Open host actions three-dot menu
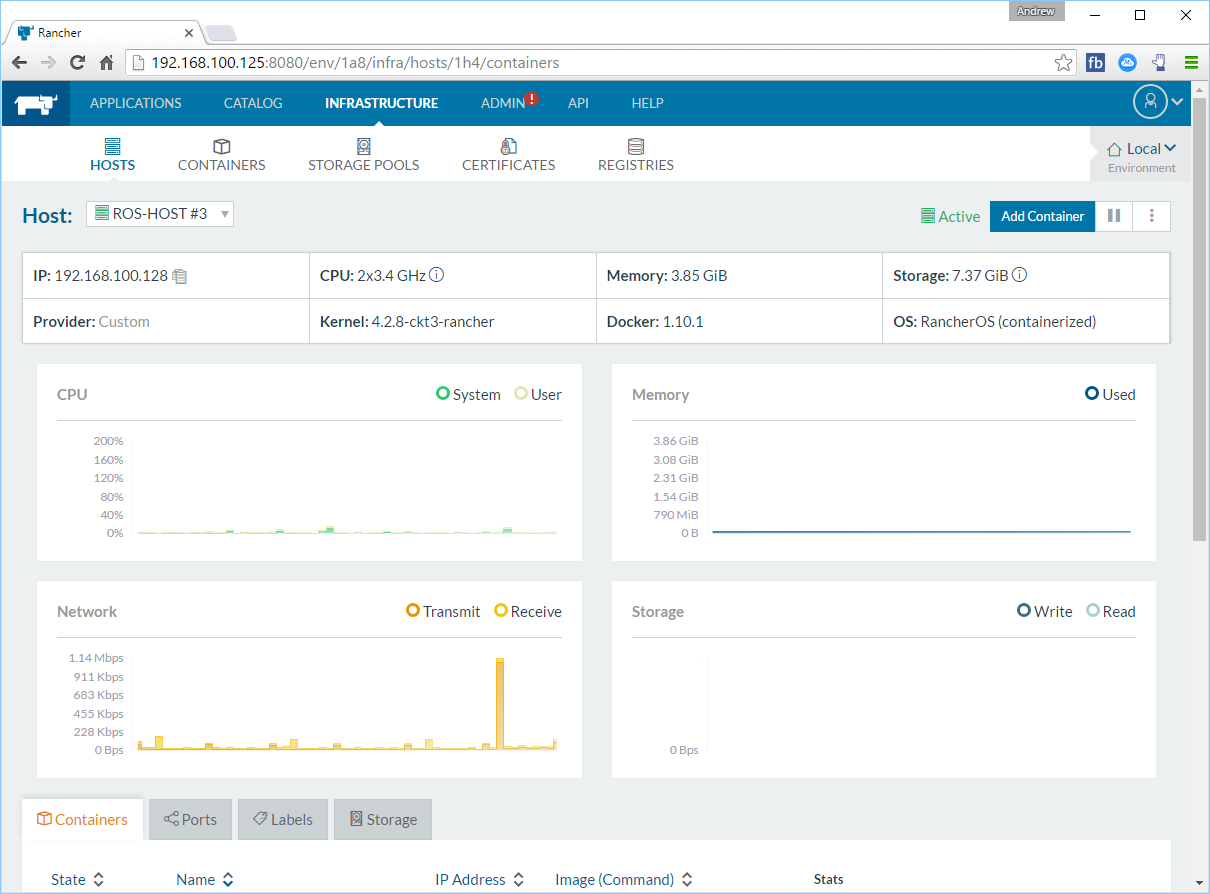This screenshot has height=894, width=1210. [1152, 216]
